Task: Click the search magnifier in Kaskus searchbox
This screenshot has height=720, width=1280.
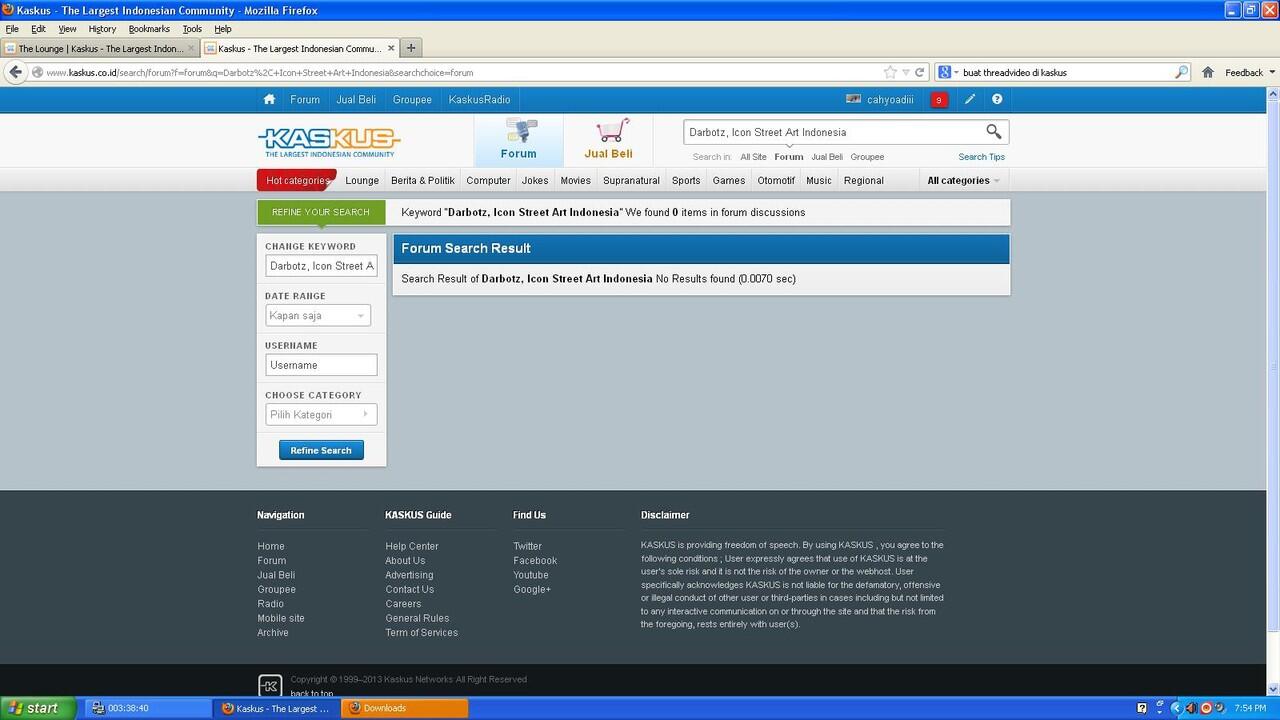Action: click(993, 131)
